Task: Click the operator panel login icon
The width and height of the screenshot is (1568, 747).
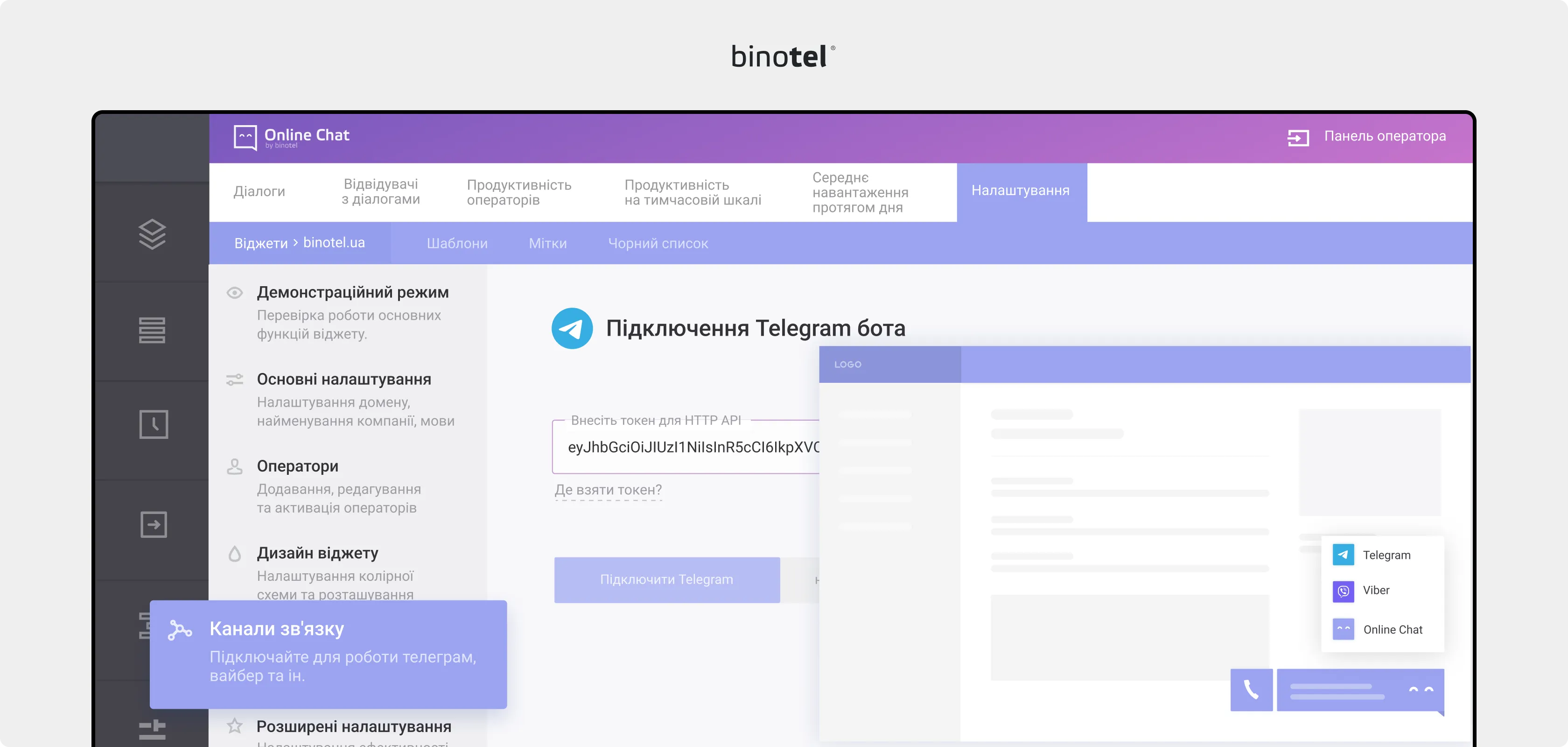Action: (1298, 138)
